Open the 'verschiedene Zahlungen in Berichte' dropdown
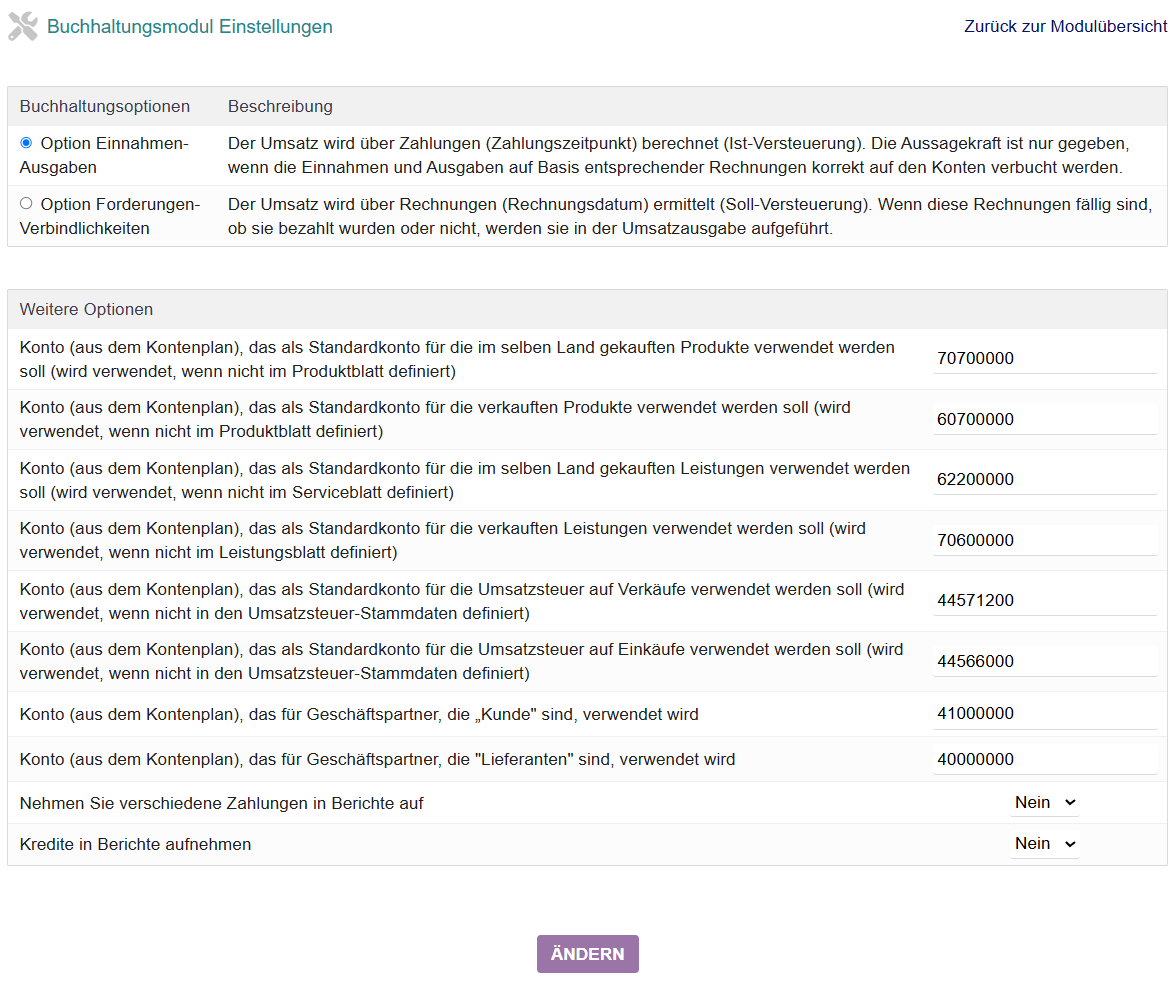This screenshot has width=1174, height=983. [x=1044, y=802]
